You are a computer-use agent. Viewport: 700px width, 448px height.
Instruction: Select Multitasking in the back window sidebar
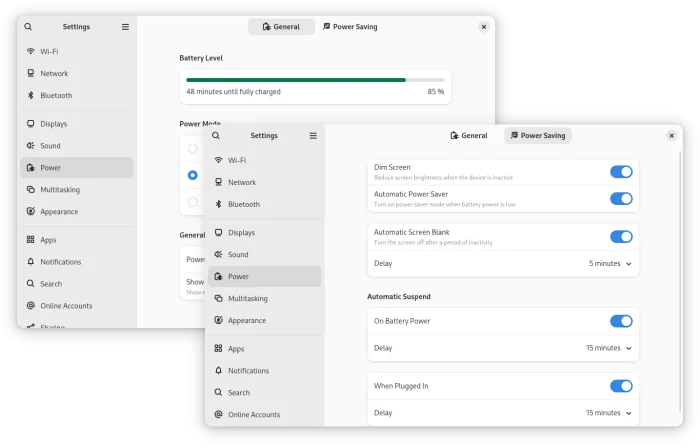click(x=77, y=189)
